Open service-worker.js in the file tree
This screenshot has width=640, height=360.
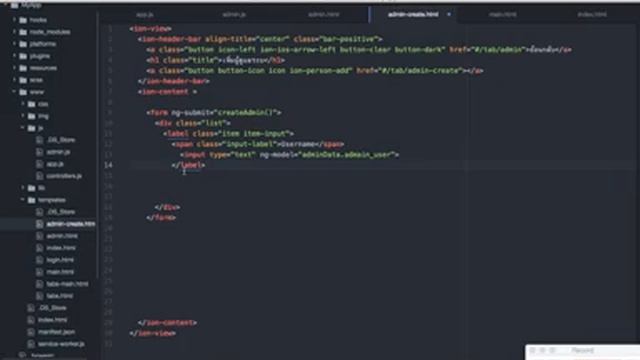(61, 344)
